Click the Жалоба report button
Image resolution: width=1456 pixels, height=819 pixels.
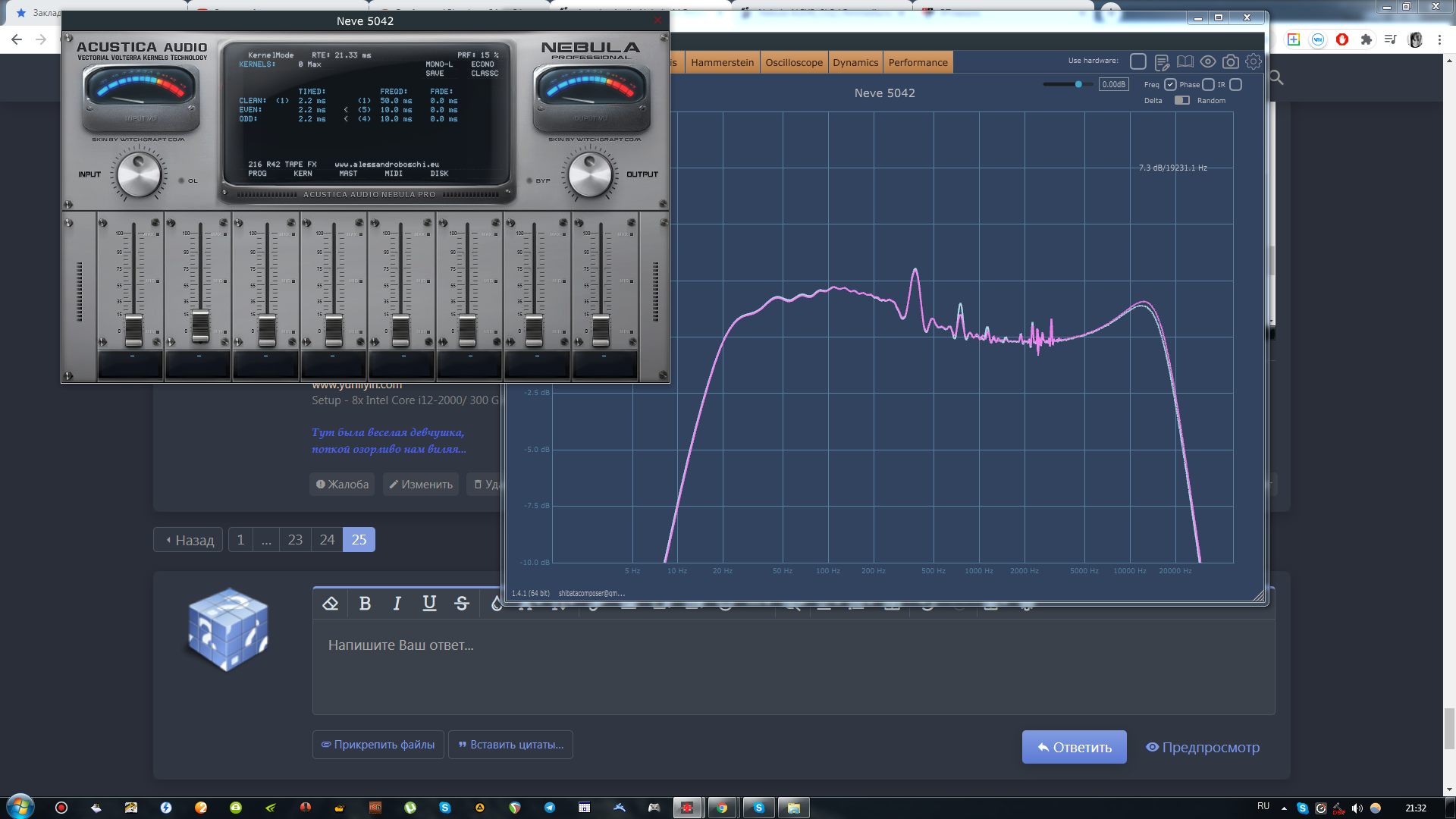[342, 485]
